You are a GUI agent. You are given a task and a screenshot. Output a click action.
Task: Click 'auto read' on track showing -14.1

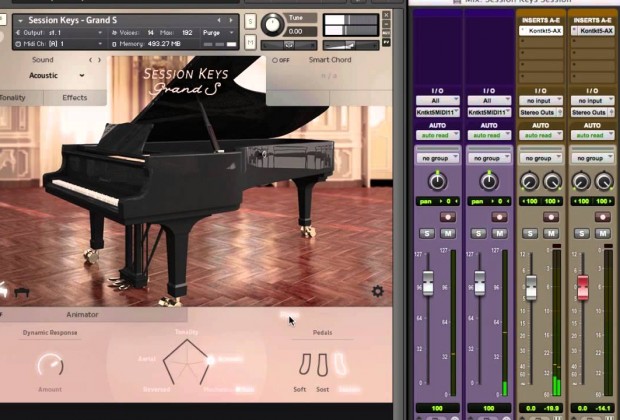592,135
